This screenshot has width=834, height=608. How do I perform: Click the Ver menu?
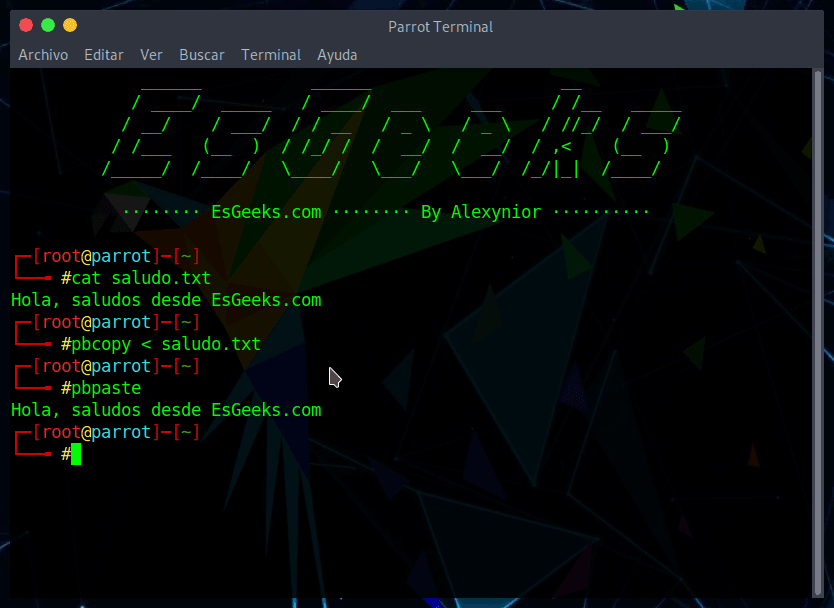(x=151, y=55)
